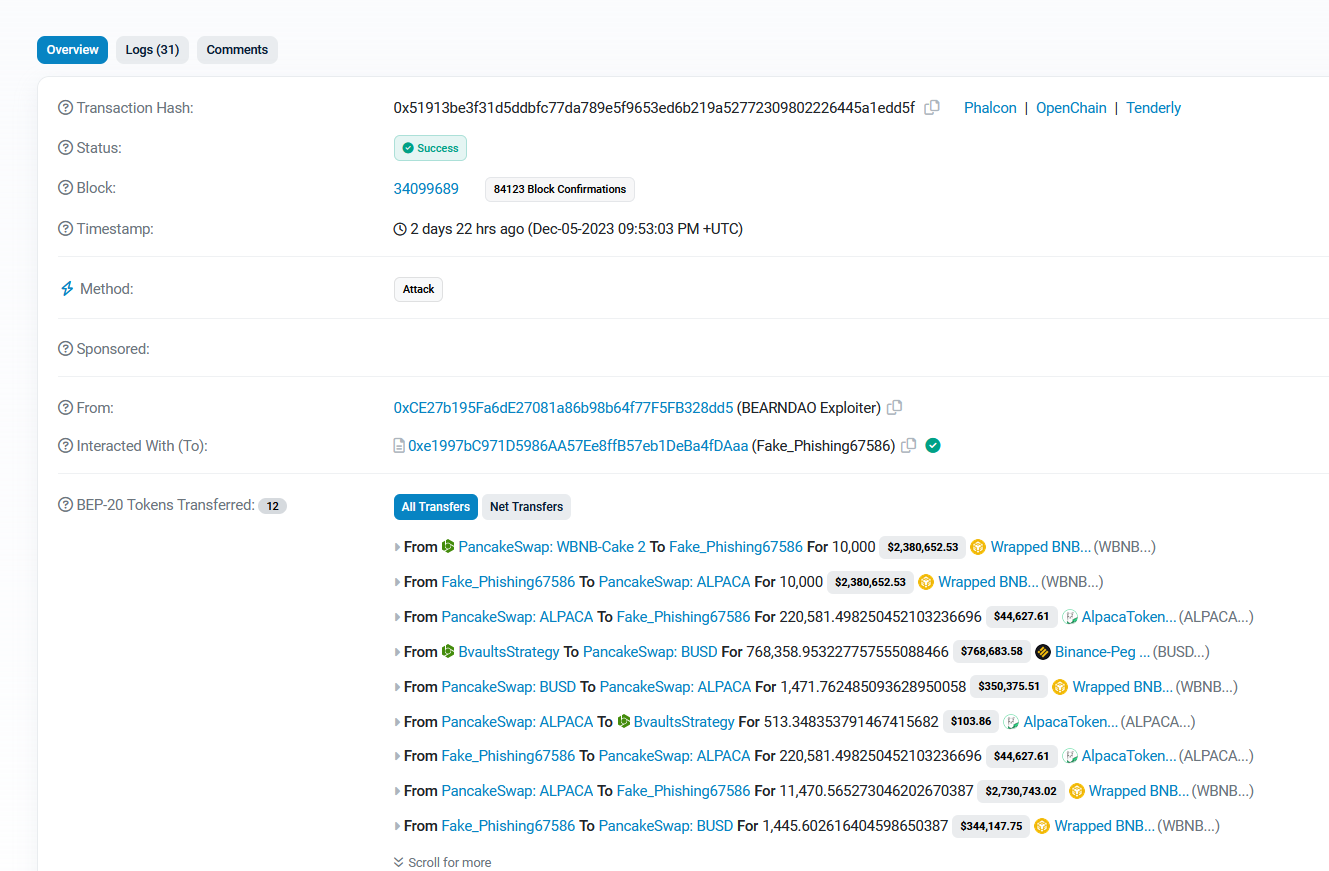Screen dimensions: 1329x871
Task: Click Scroll for more below the transfers
Action: coord(443,862)
